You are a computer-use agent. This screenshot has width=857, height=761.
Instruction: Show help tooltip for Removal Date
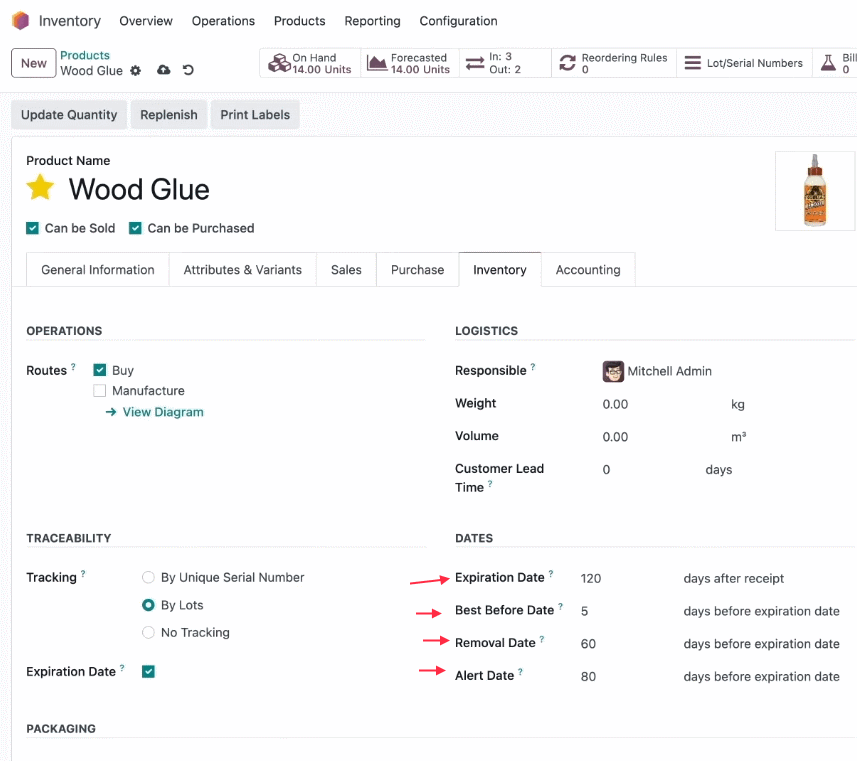(x=542, y=639)
